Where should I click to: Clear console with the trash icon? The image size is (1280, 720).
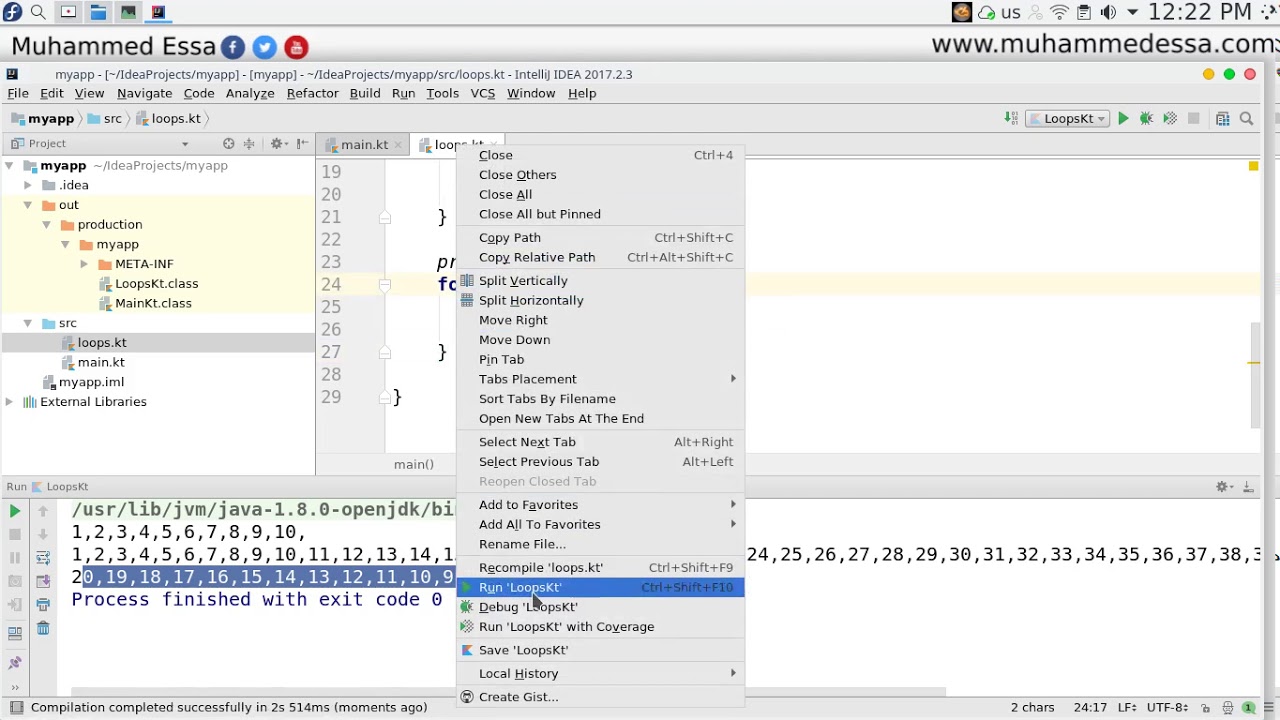click(43, 628)
